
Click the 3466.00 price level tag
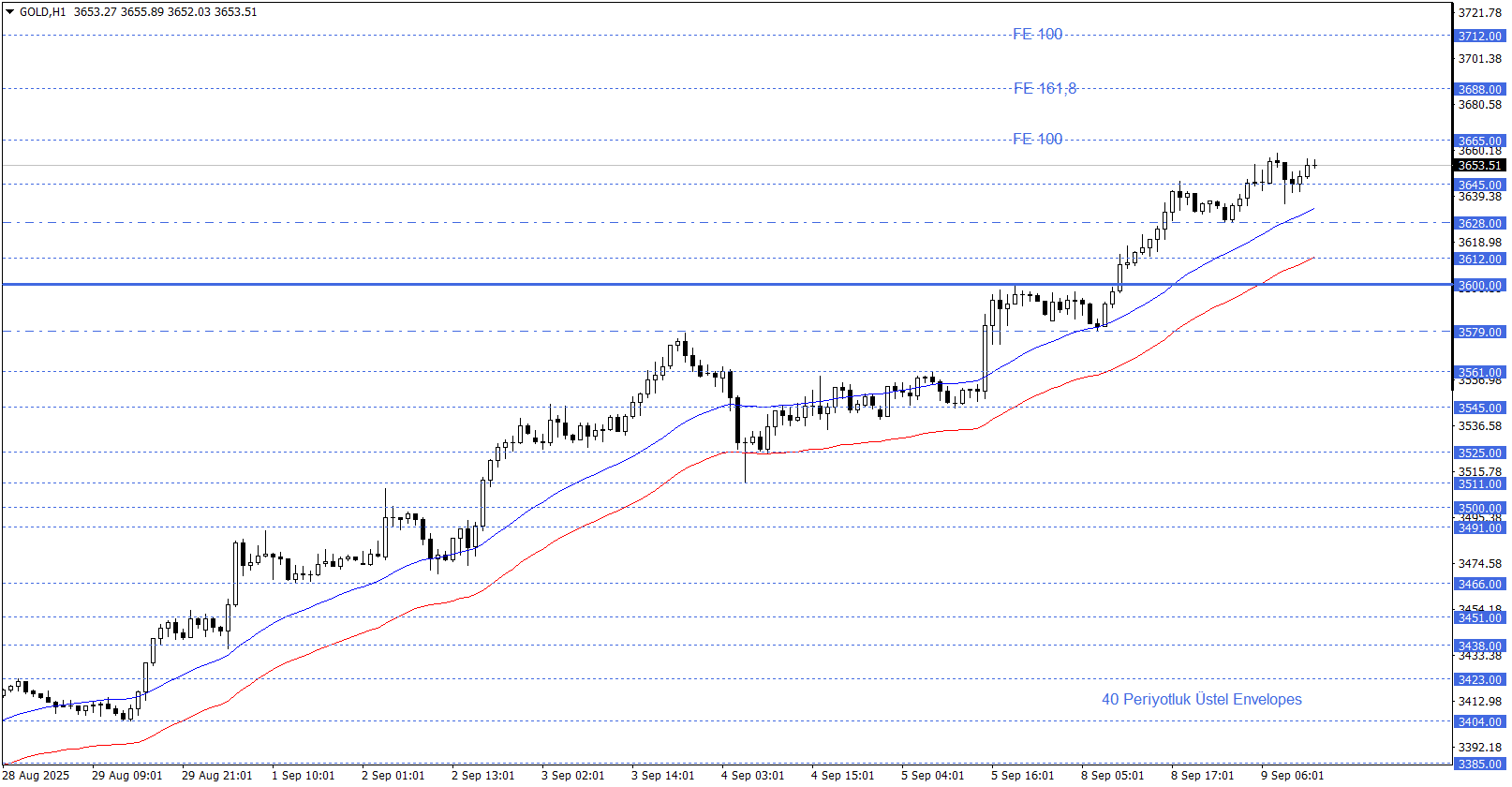1480,584
